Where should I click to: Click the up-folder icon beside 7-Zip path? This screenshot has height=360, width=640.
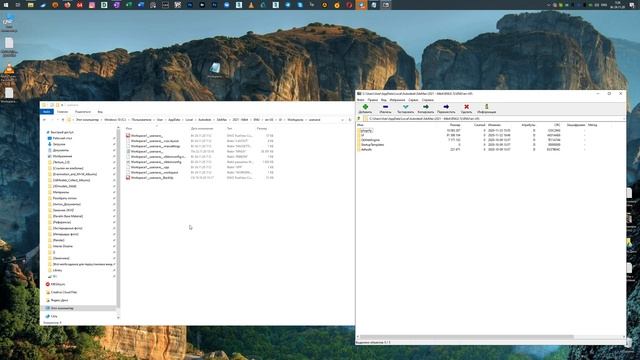(x=359, y=119)
